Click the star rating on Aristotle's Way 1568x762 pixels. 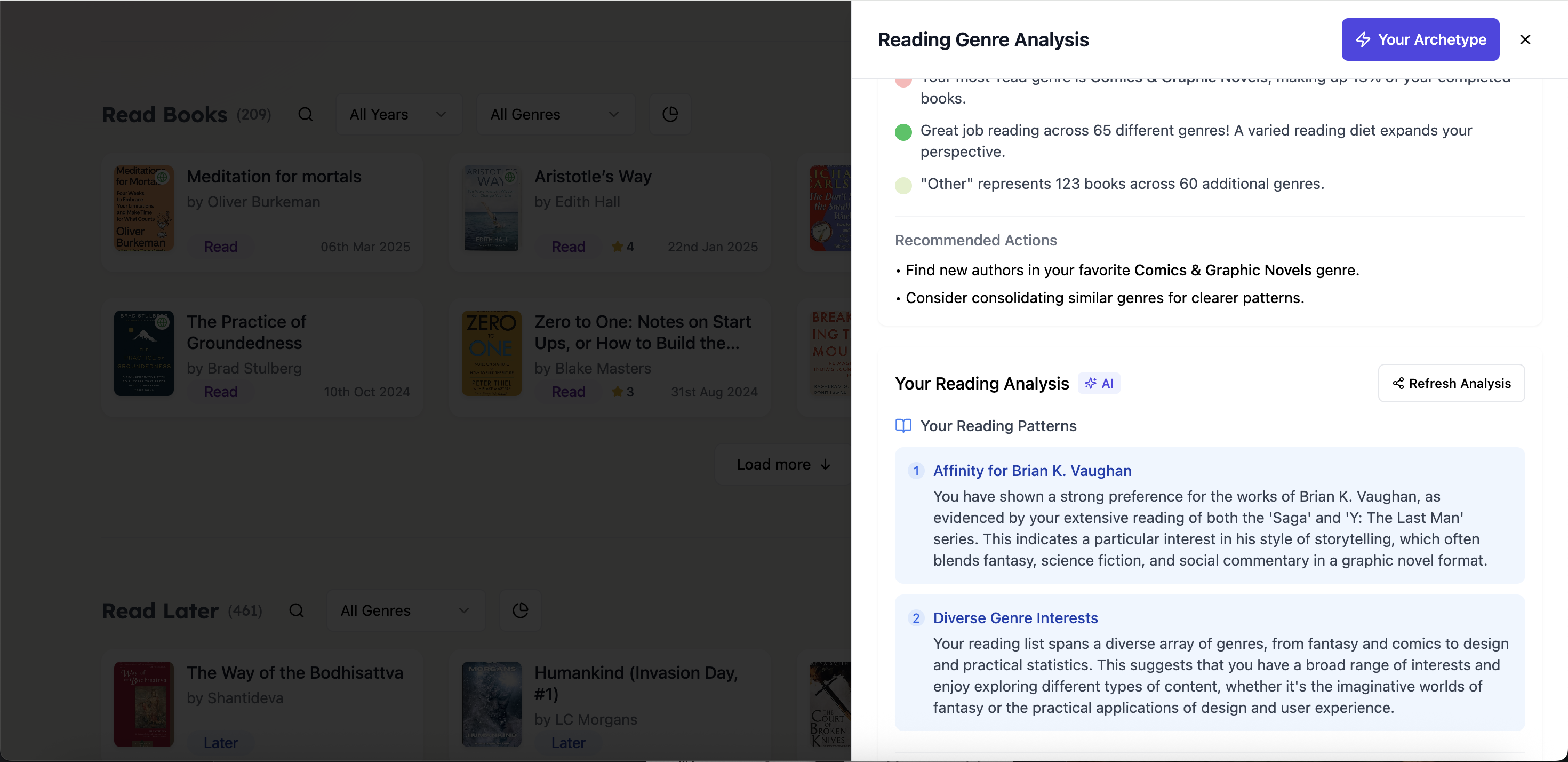623,247
